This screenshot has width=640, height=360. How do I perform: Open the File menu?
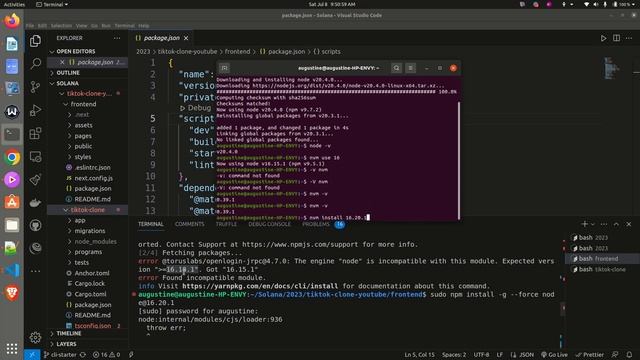(30, 26)
